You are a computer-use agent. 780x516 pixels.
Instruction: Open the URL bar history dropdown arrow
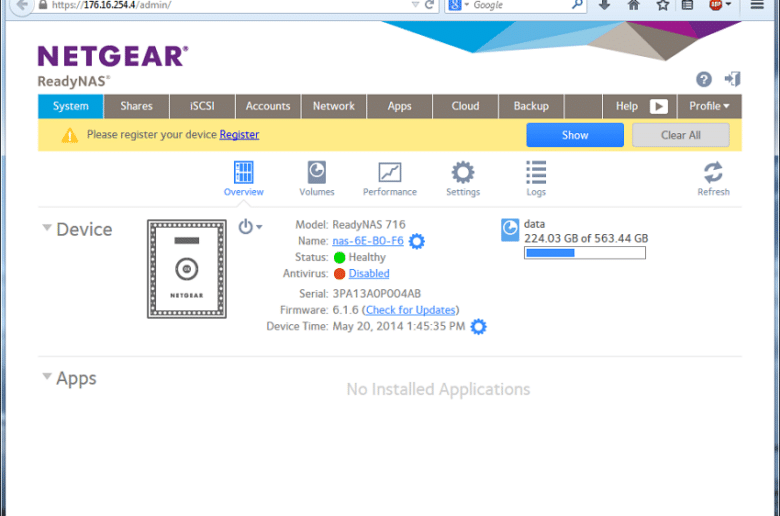[415, 5]
